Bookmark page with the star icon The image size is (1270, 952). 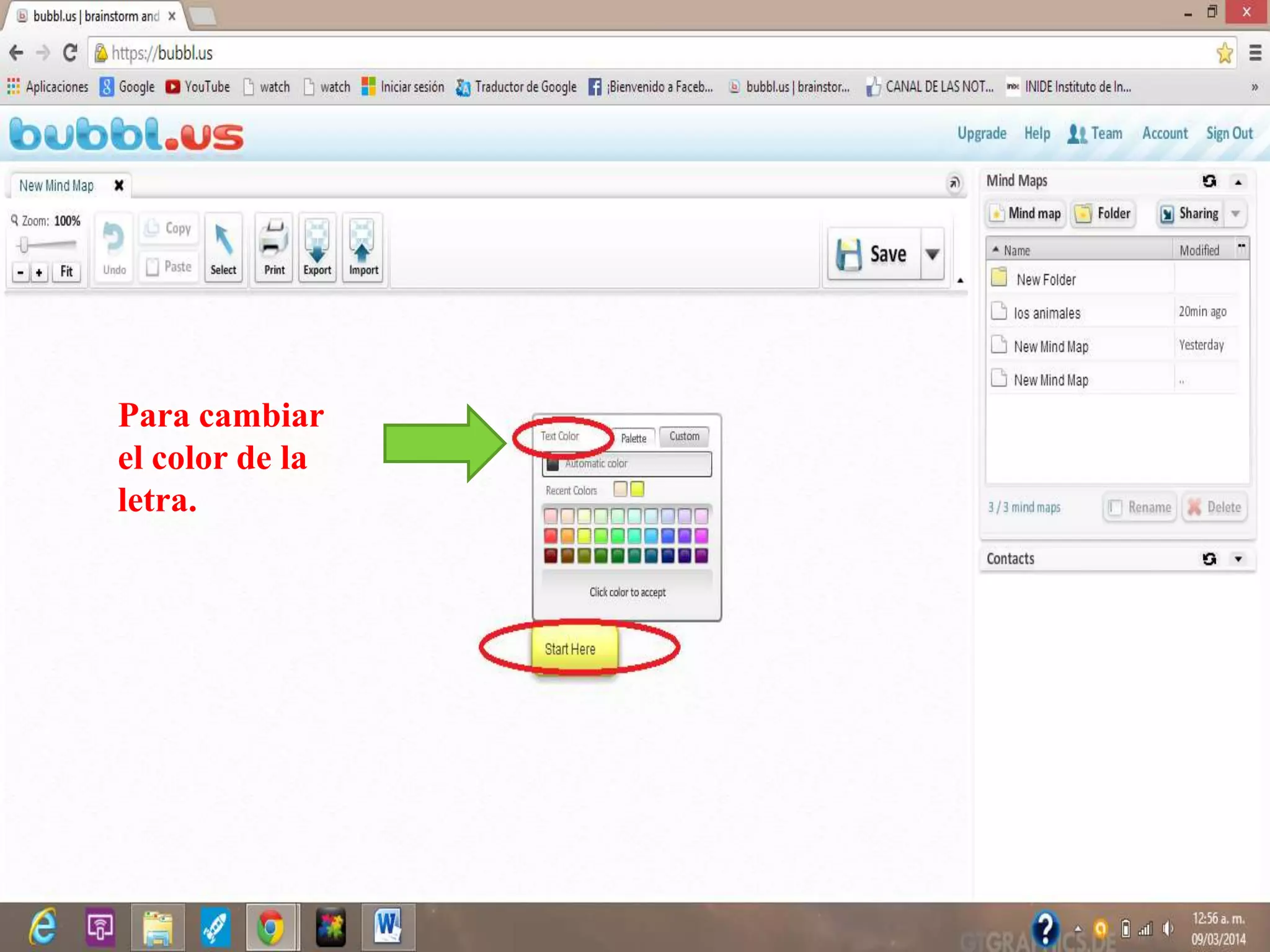(1224, 53)
